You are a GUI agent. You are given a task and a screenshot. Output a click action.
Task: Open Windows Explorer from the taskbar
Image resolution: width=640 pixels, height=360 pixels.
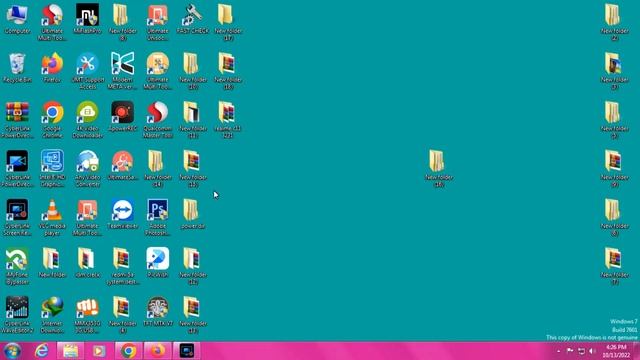70,351
